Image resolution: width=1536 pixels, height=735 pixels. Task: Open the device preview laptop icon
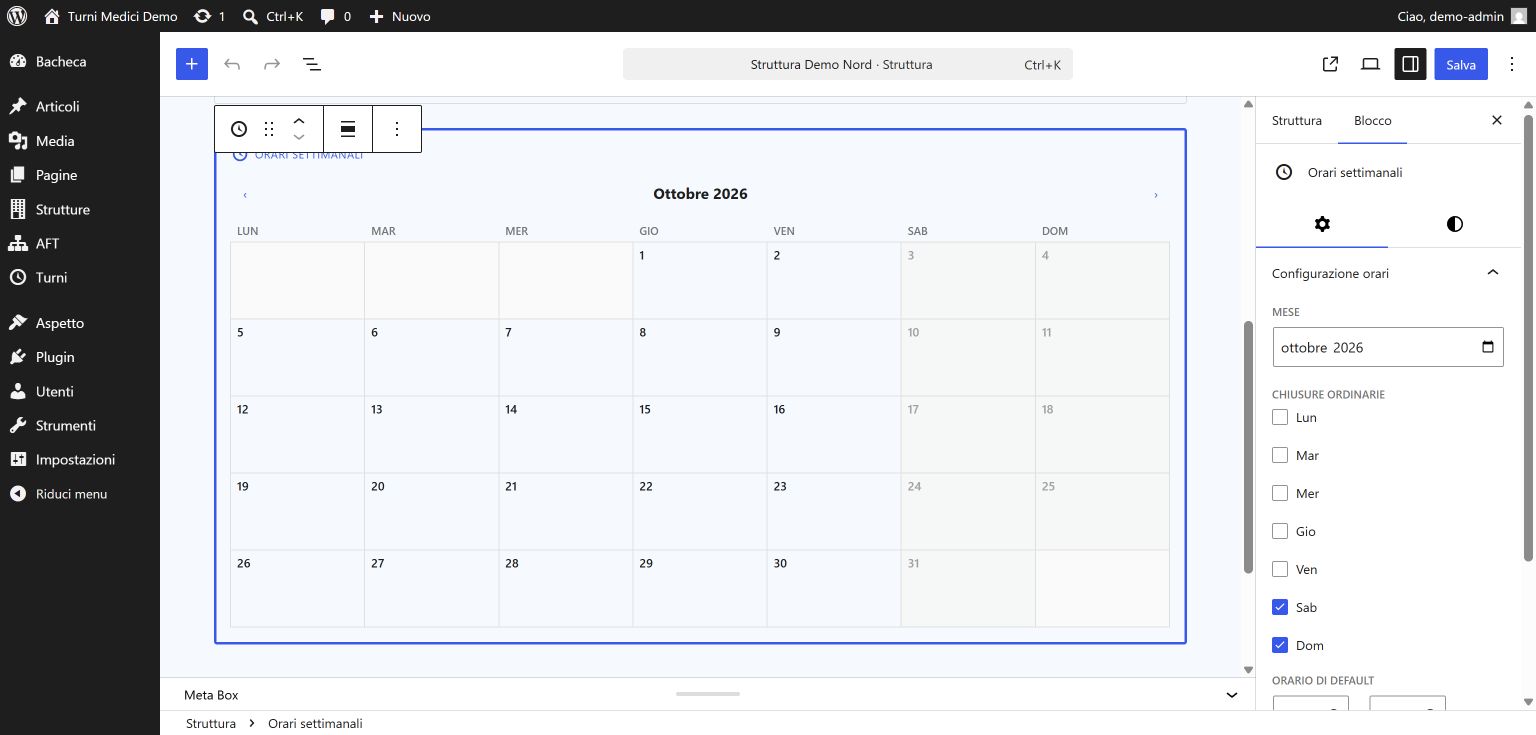(1370, 64)
